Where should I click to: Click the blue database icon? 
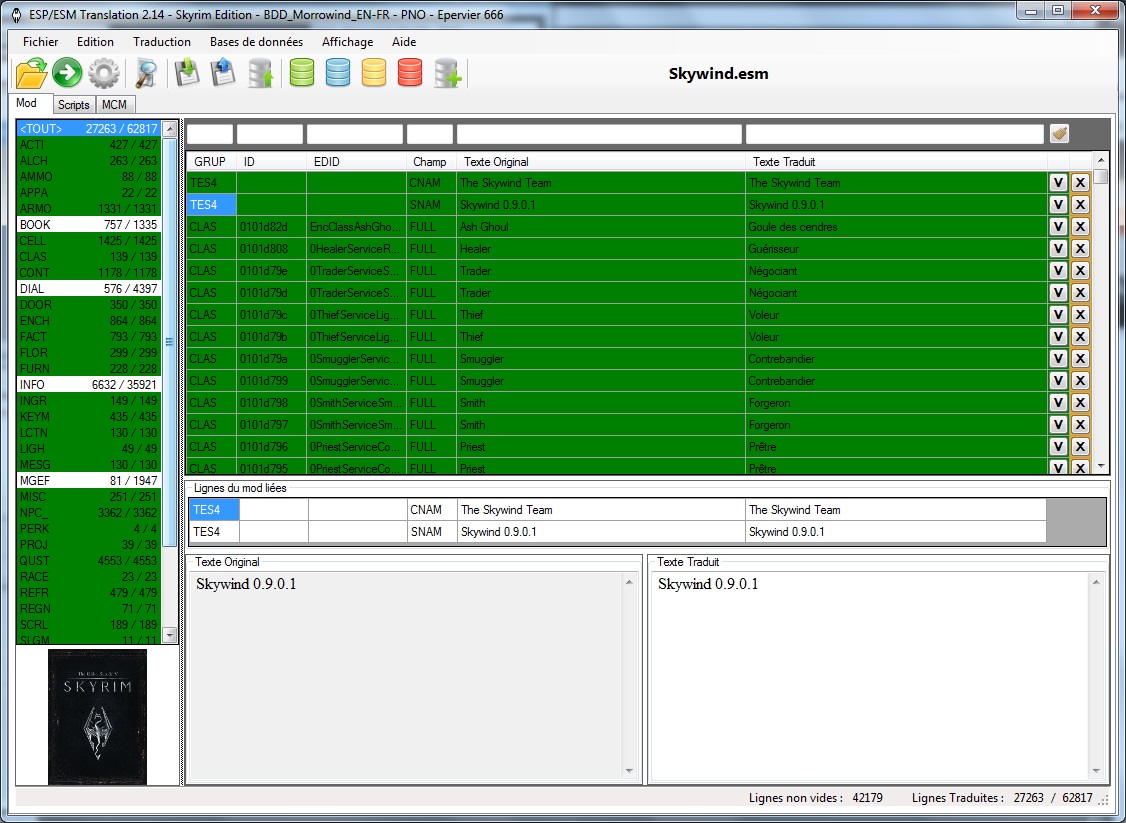pos(338,73)
